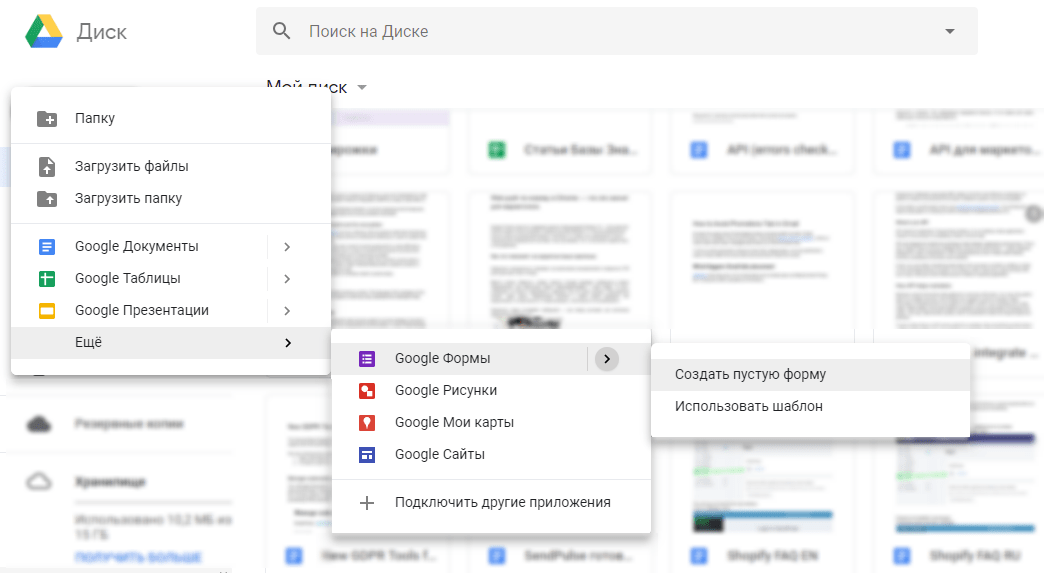The width and height of the screenshot is (1044, 573).
Task: Click the outlined storage cloud icon in the sidebar
Action: pos(39,481)
